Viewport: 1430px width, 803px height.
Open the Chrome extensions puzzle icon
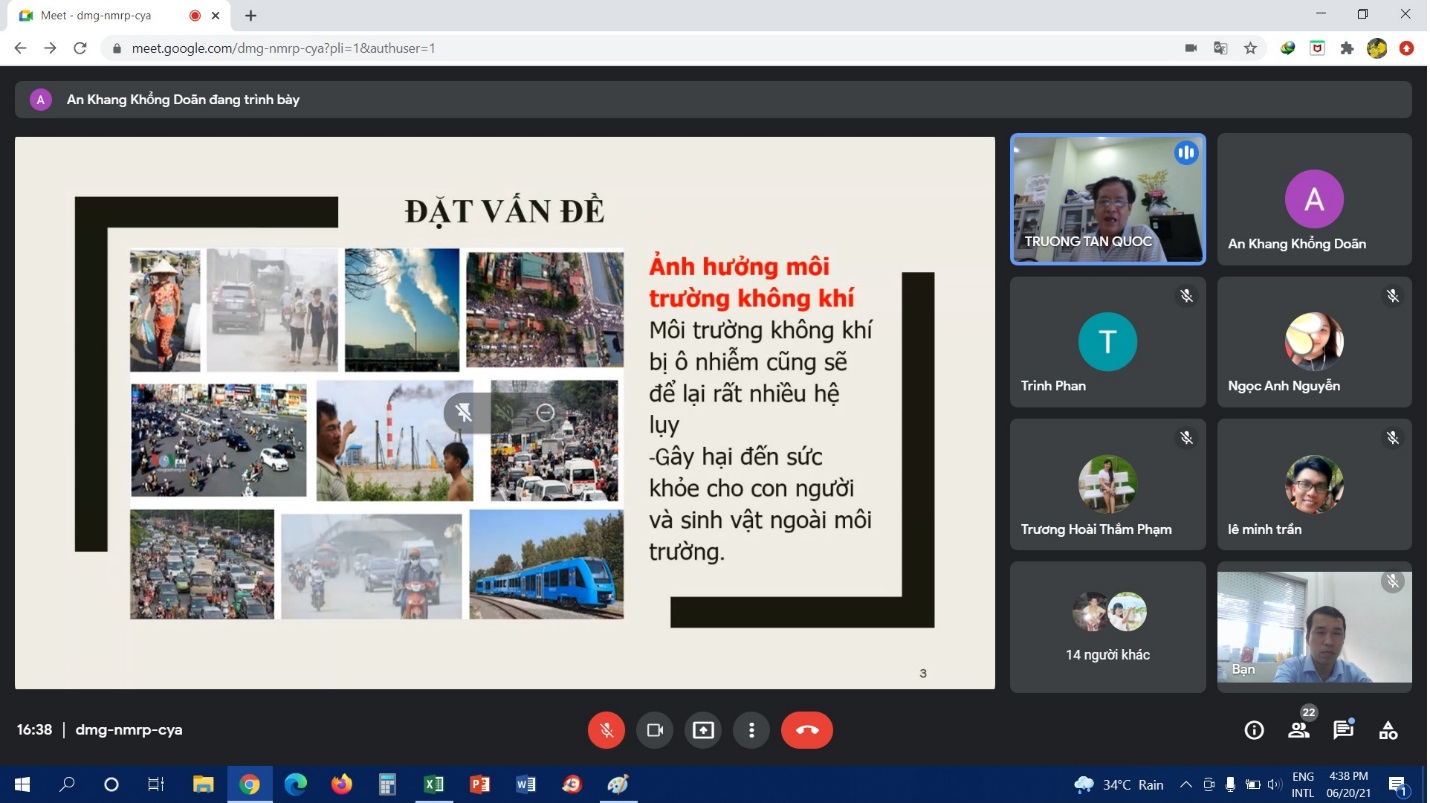click(1347, 48)
